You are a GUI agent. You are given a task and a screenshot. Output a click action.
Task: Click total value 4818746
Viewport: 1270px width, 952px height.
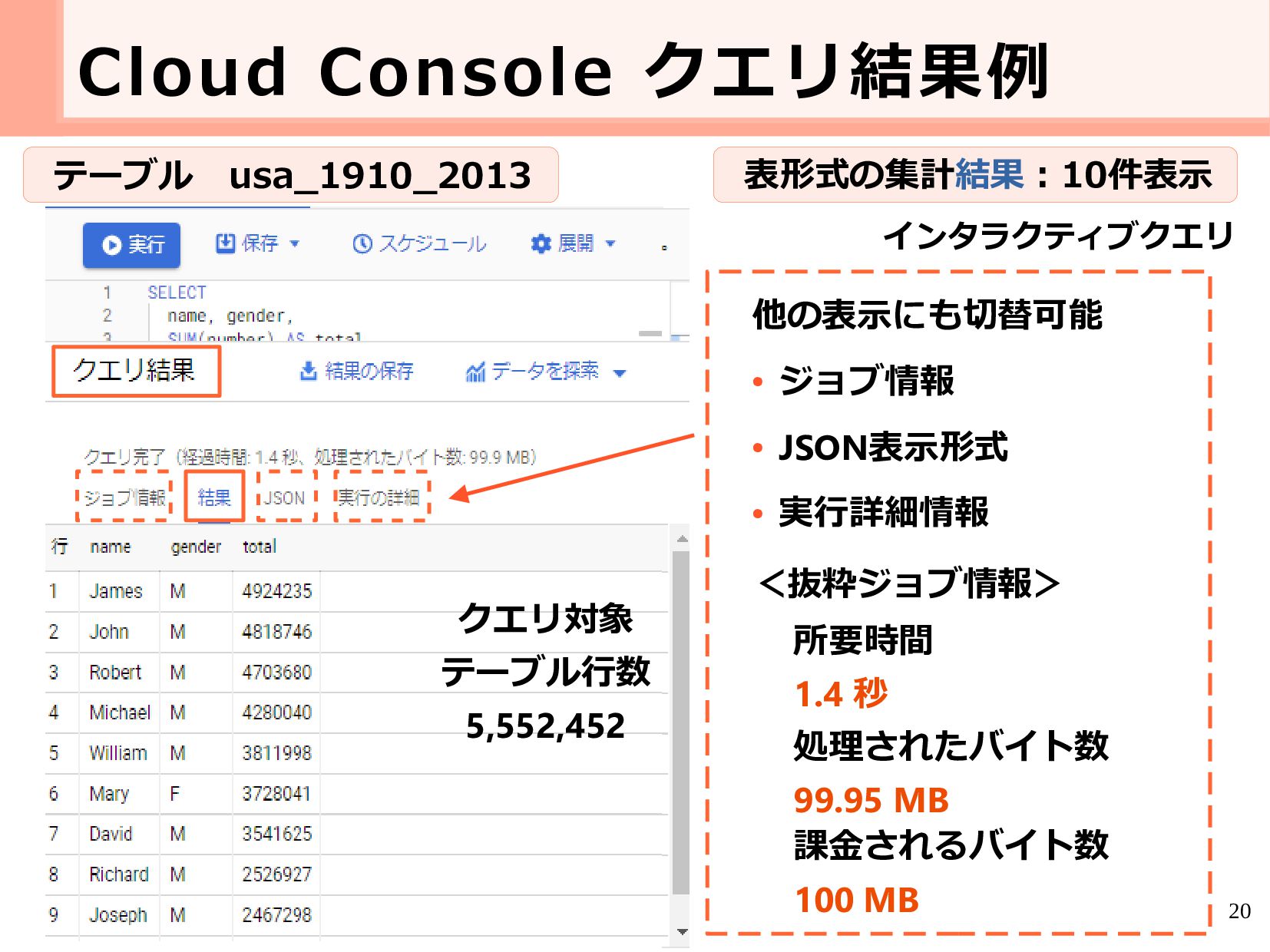pyautogui.click(x=277, y=632)
